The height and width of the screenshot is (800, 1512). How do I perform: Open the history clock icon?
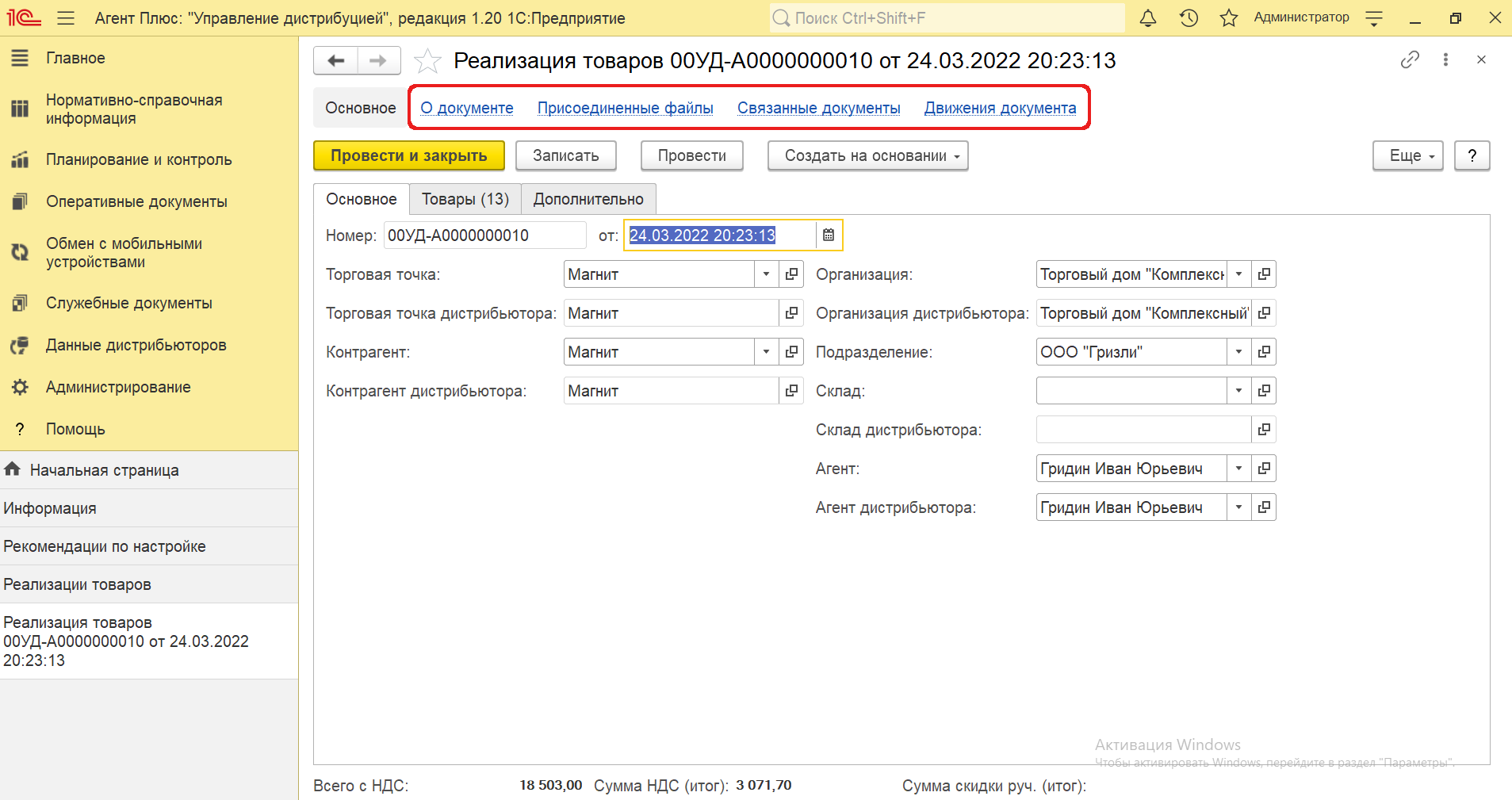coord(1188,18)
